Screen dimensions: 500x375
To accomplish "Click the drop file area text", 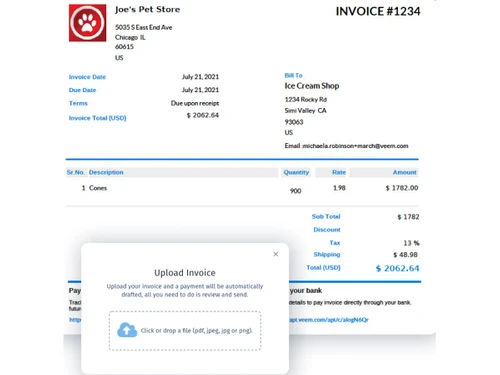I will 197,331.
